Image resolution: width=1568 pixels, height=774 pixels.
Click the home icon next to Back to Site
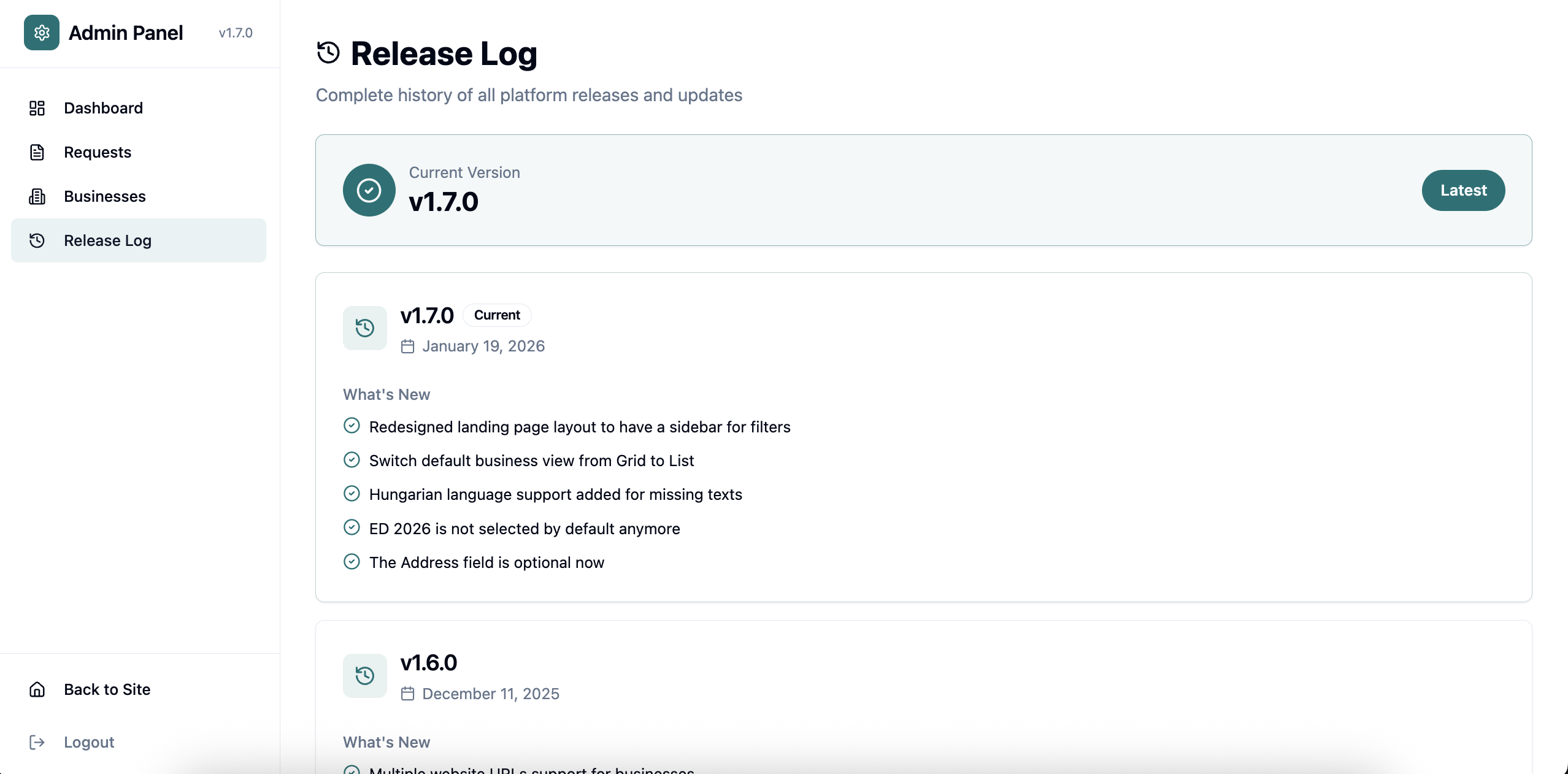[x=37, y=689]
